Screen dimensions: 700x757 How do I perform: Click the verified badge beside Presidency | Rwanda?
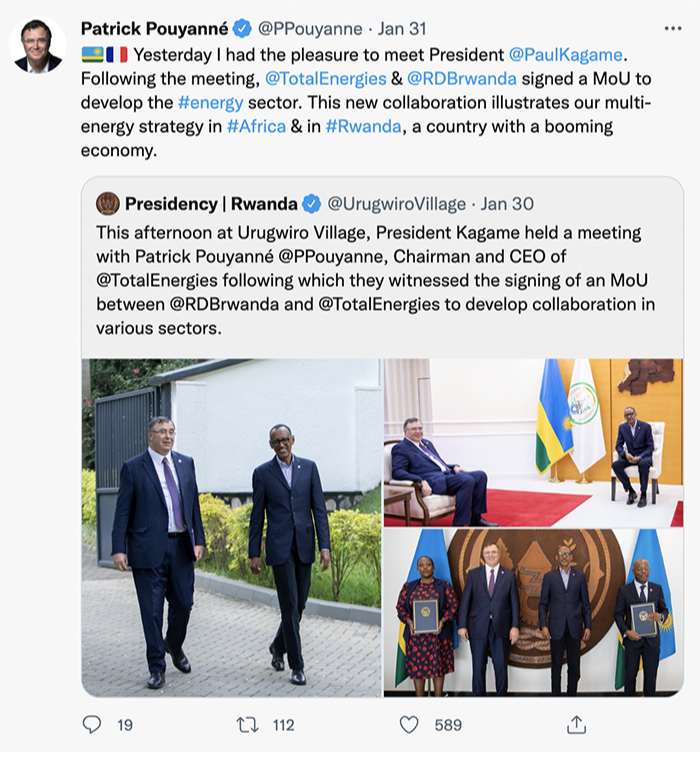tap(311, 204)
